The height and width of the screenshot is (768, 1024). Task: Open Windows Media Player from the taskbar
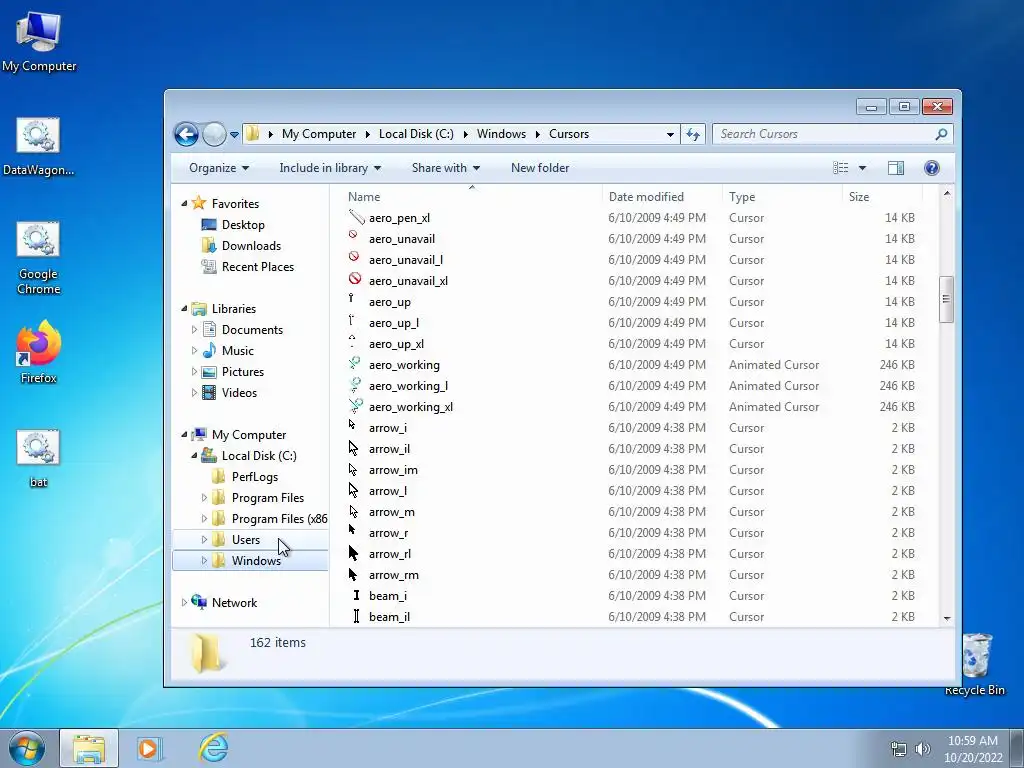click(150, 748)
